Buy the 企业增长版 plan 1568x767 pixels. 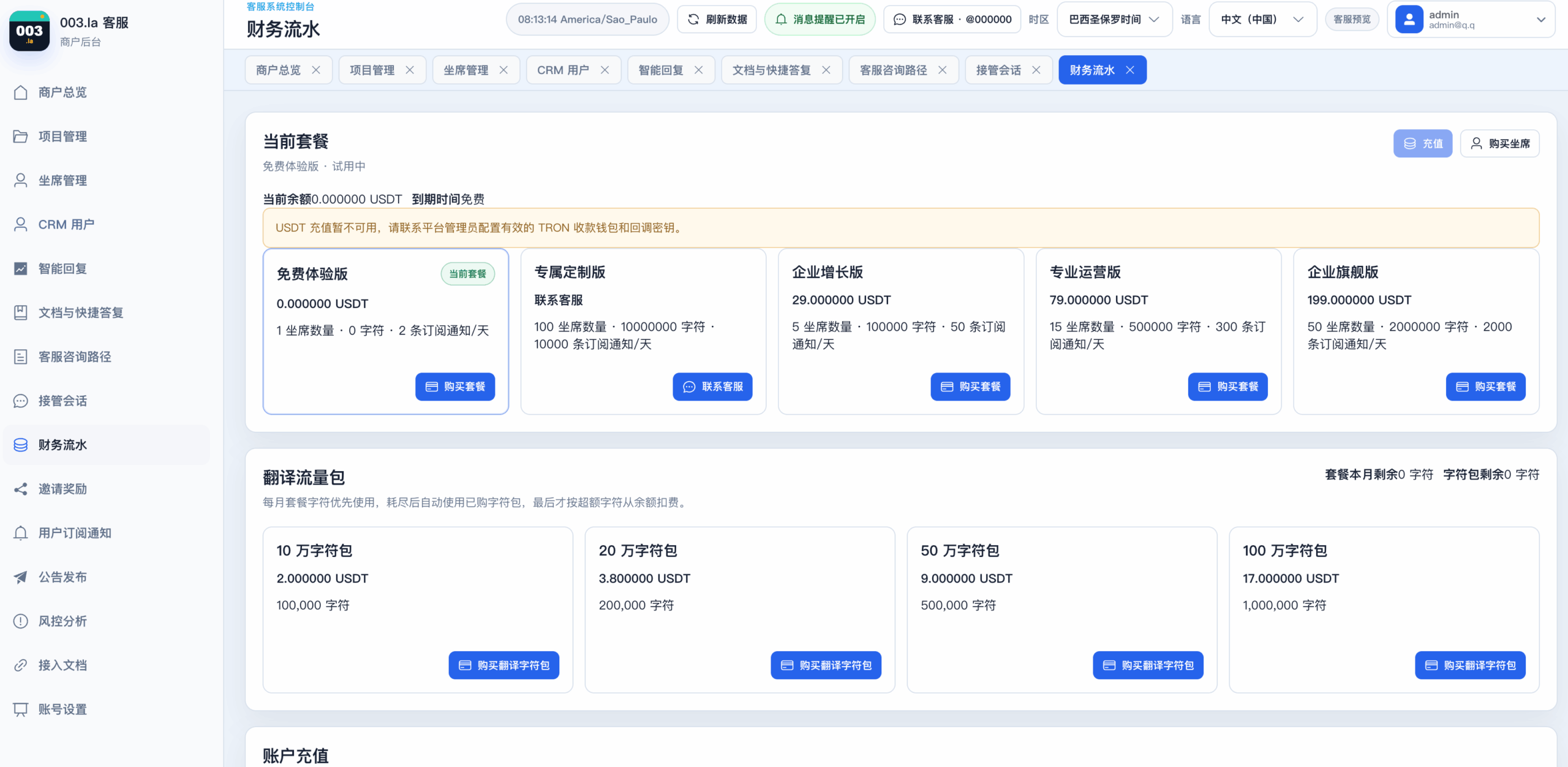pyautogui.click(x=970, y=387)
